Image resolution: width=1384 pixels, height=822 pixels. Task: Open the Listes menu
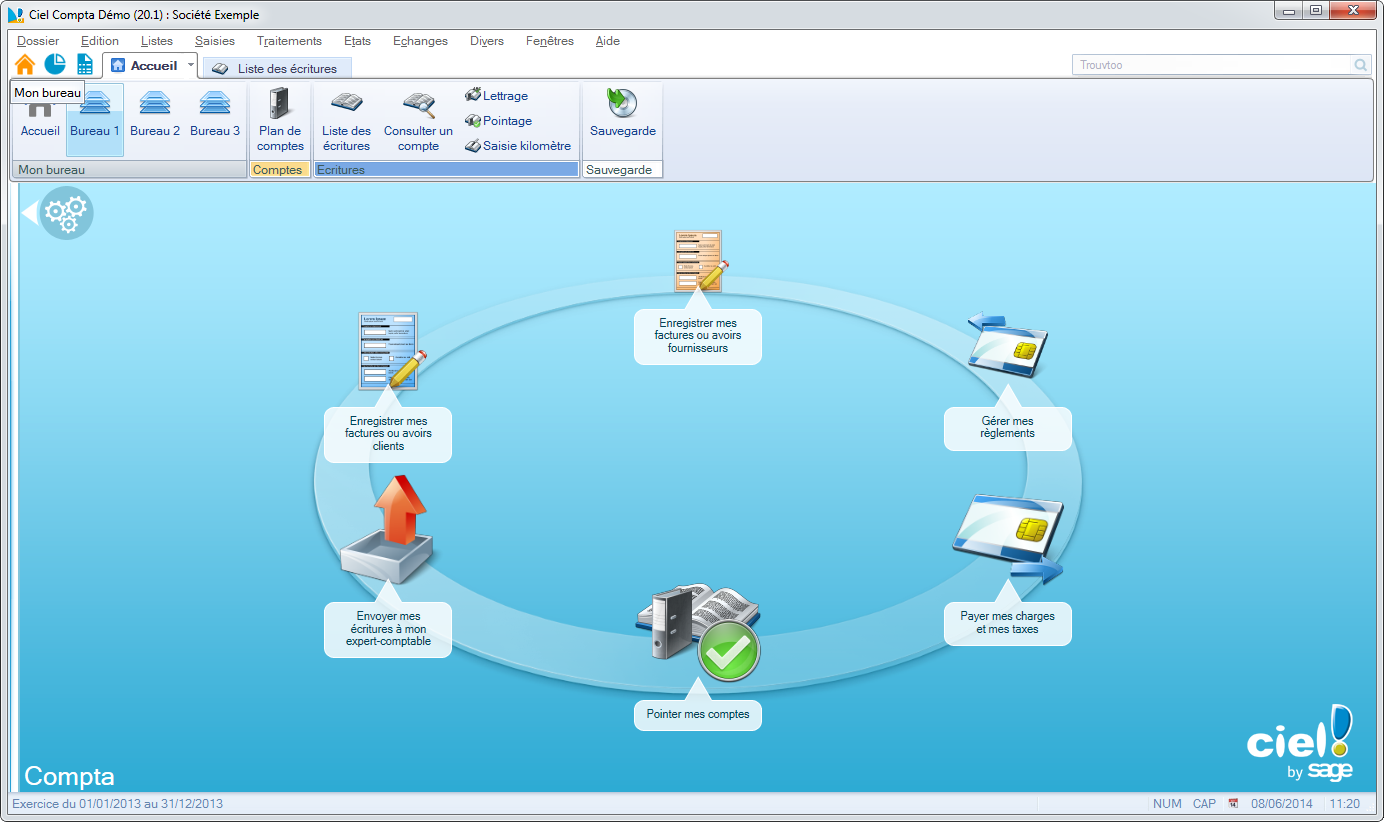point(157,41)
